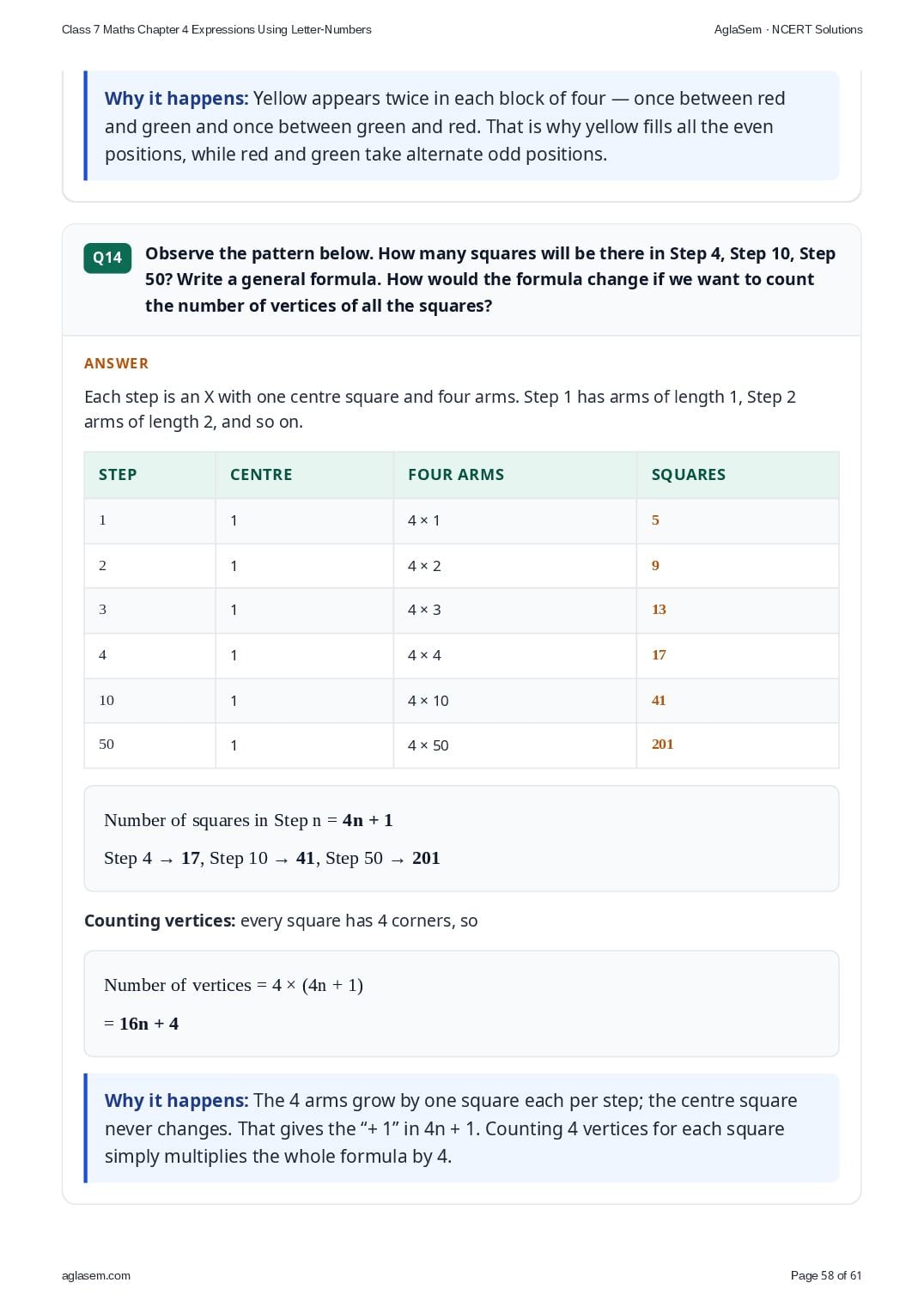
Task: Select the FOUR ARMS column header
Action: [x=456, y=475]
